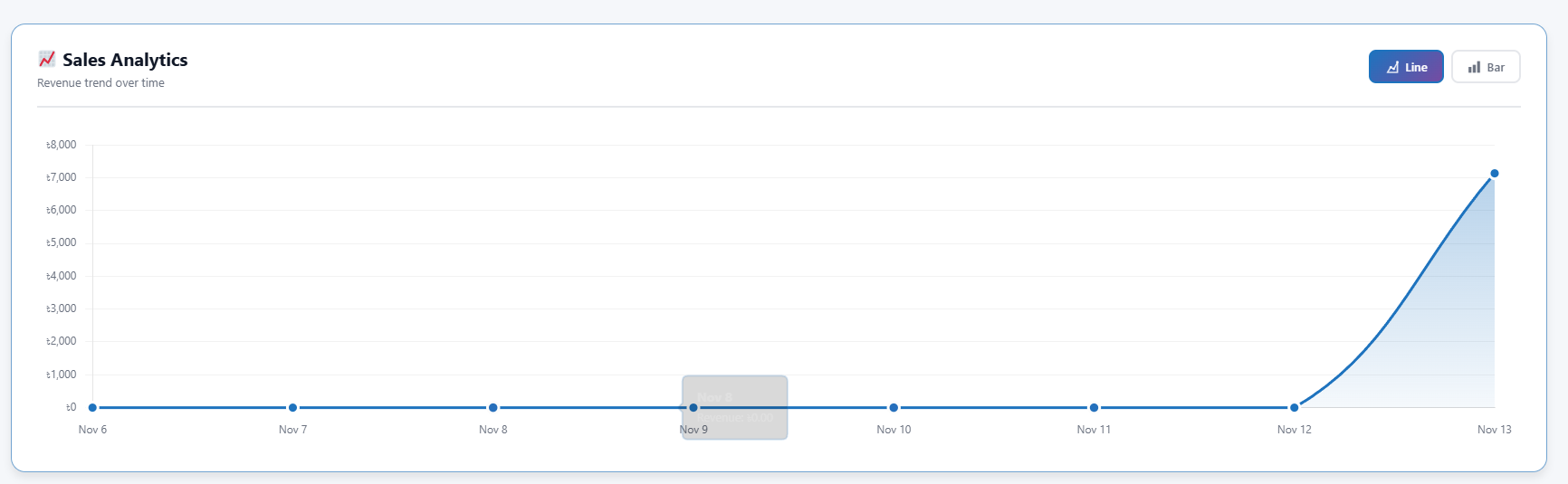
Task: Select the Nov 10 data point marker
Action: 894,408
